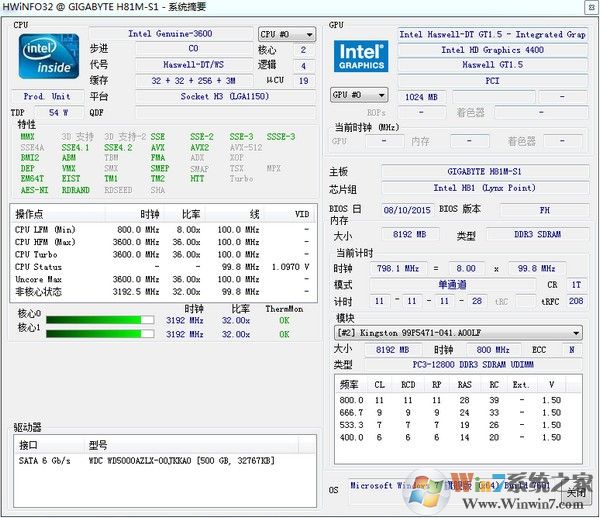Click the Haswell GT1.5 GPU codename field
The image size is (600, 518).
point(492,65)
